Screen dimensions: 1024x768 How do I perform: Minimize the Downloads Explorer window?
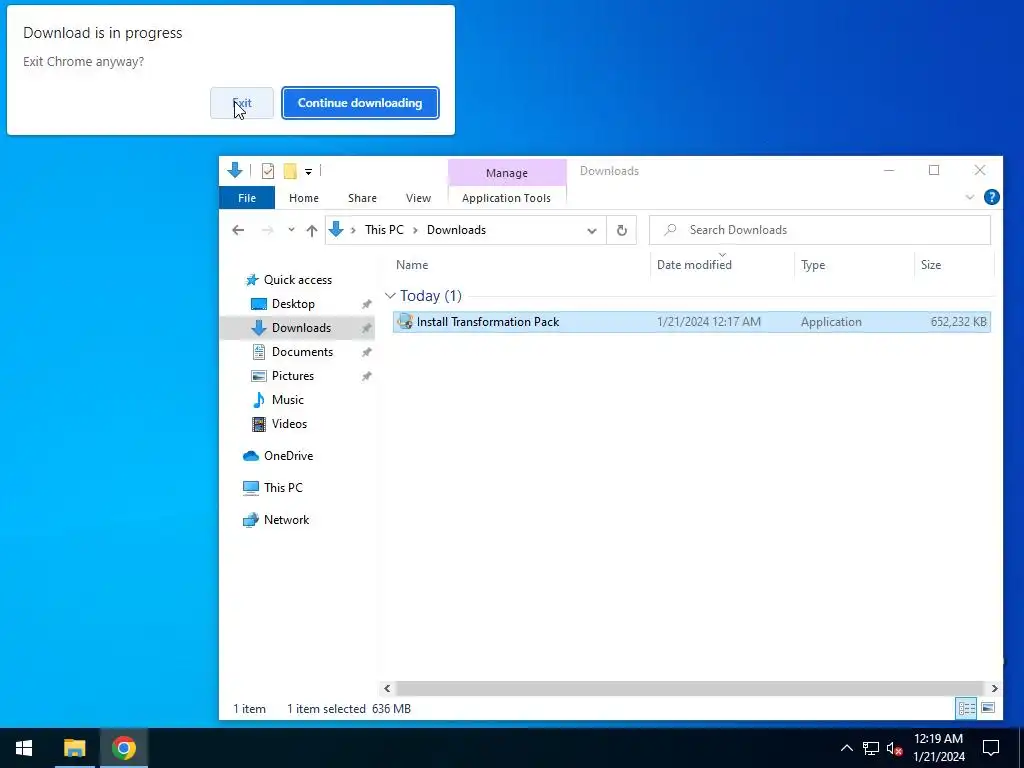889,170
